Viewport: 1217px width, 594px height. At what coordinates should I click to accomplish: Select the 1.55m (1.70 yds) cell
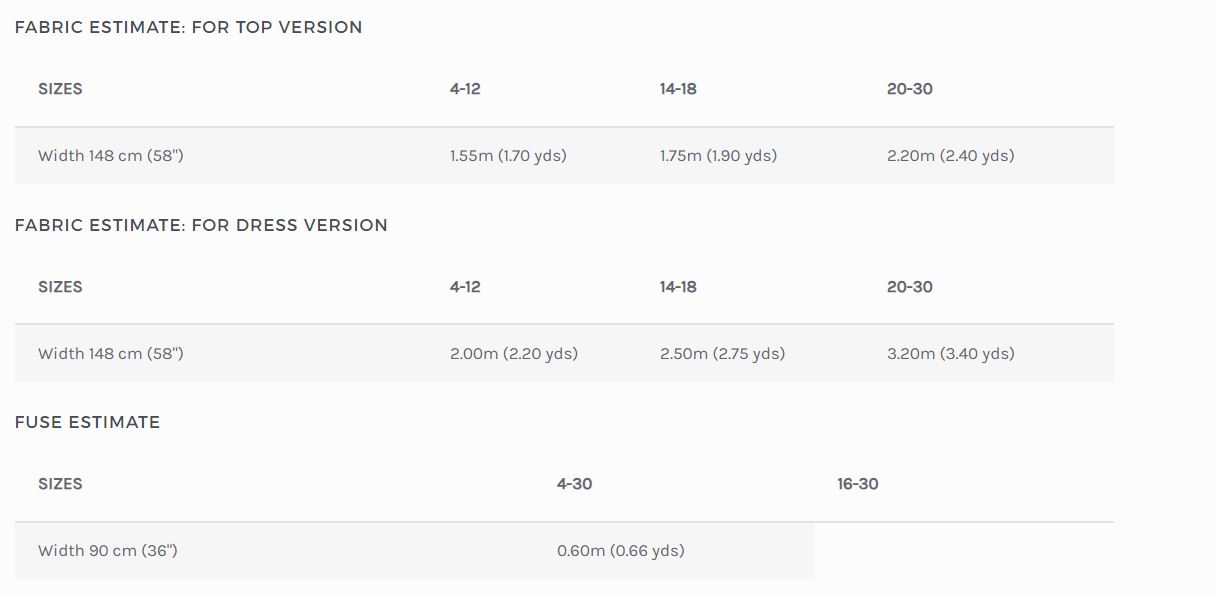coord(508,156)
